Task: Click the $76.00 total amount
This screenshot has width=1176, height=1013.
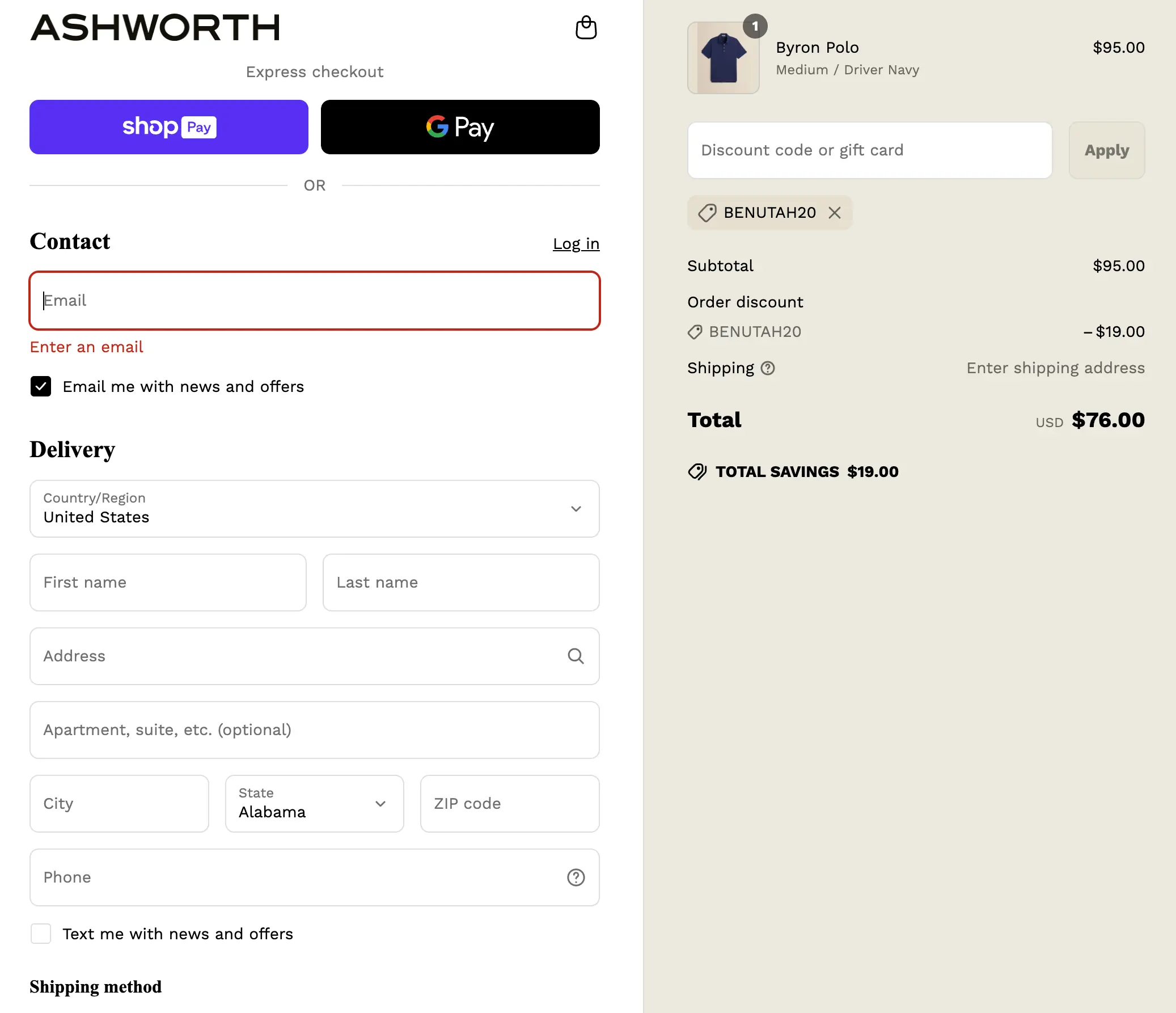Action: 1108,420
